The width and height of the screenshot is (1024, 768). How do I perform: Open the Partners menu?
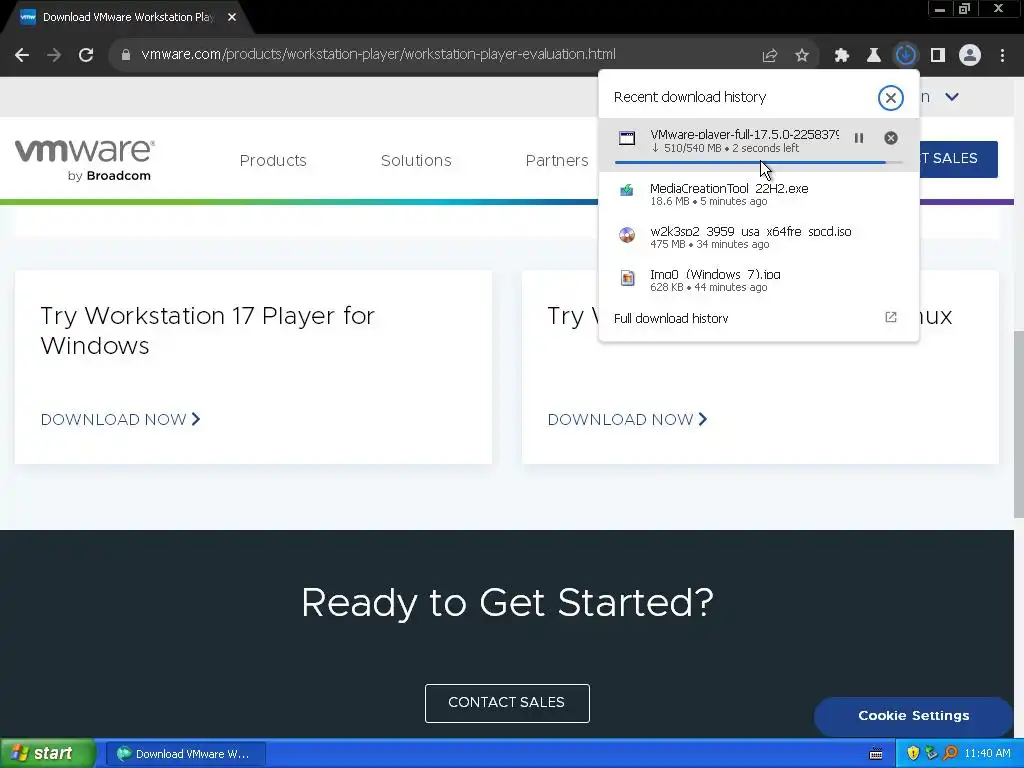[557, 161]
